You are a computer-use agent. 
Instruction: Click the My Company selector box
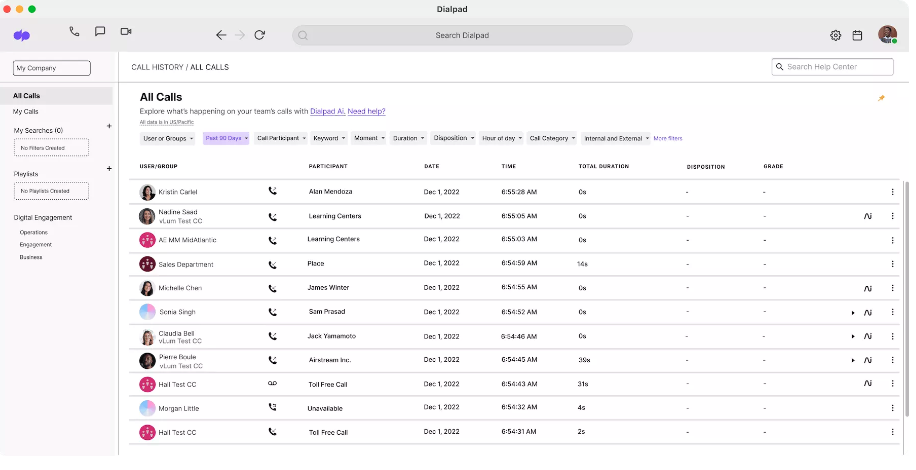[52, 68]
